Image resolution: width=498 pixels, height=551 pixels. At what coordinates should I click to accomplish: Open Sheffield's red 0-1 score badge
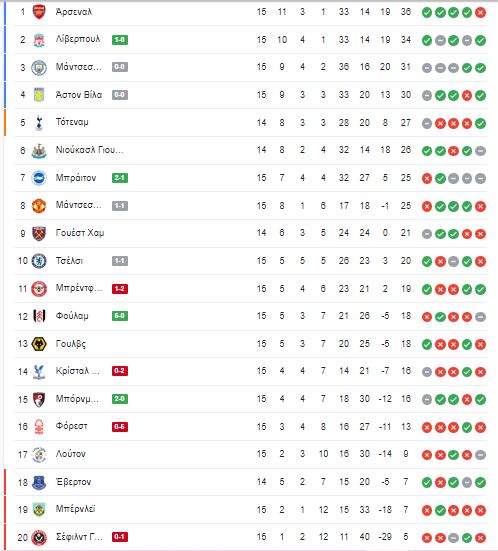click(120, 537)
